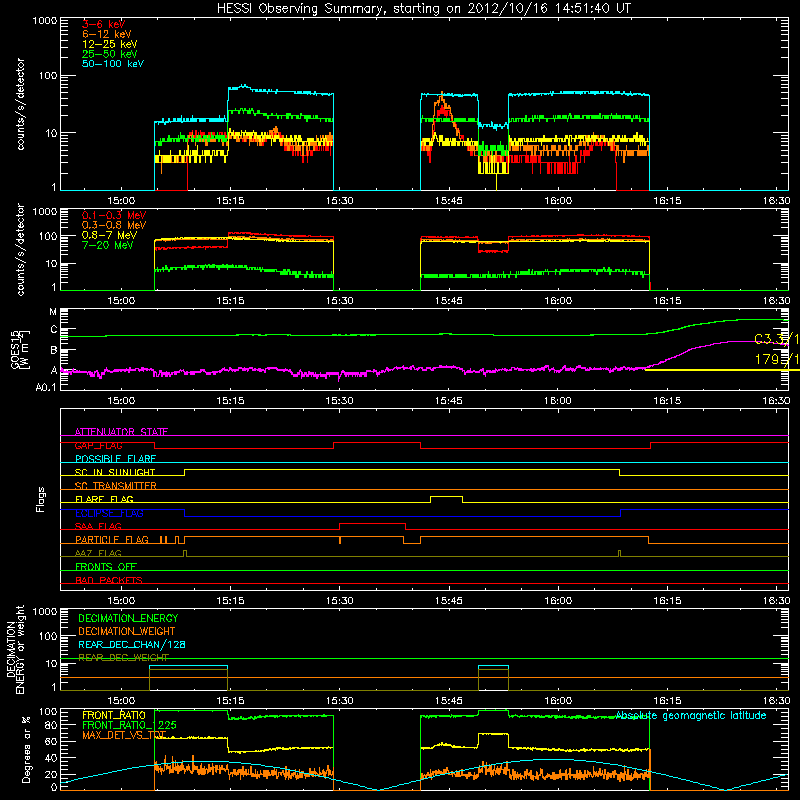Select the PARTICLE_FLAG label
Screen dimensions: 800x800
click(x=112, y=539)
